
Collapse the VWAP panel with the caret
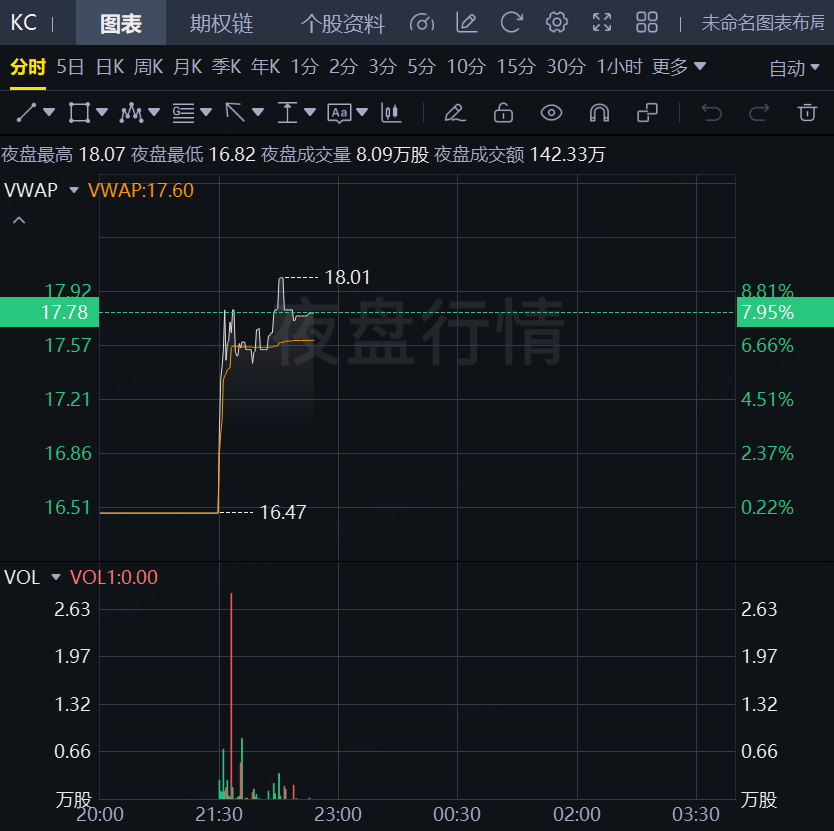(x=18, y=219)
